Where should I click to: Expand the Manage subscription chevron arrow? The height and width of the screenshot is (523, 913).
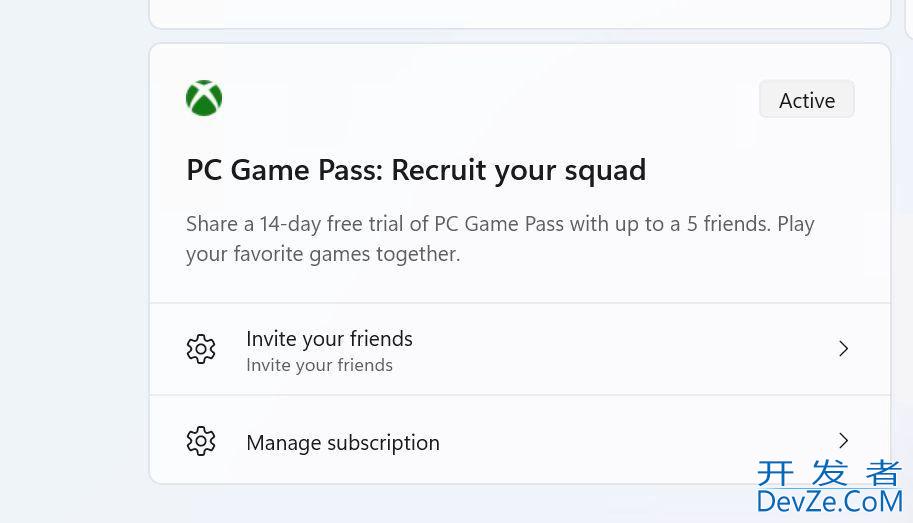tap(843, 441)
